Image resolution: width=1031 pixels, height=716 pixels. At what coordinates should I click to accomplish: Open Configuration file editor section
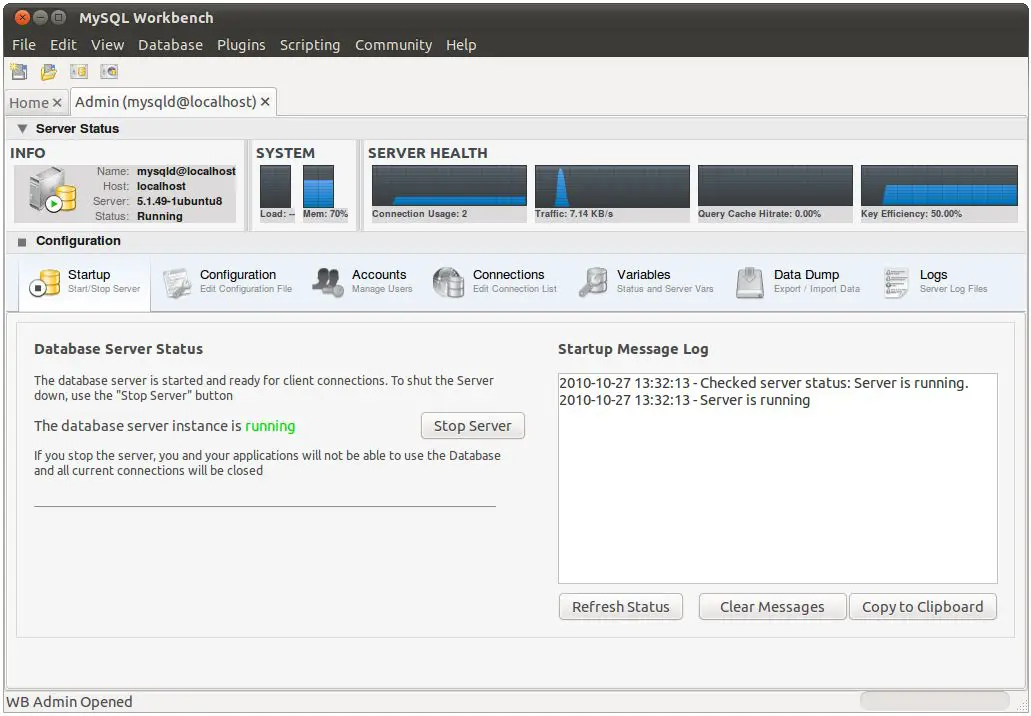228,282
